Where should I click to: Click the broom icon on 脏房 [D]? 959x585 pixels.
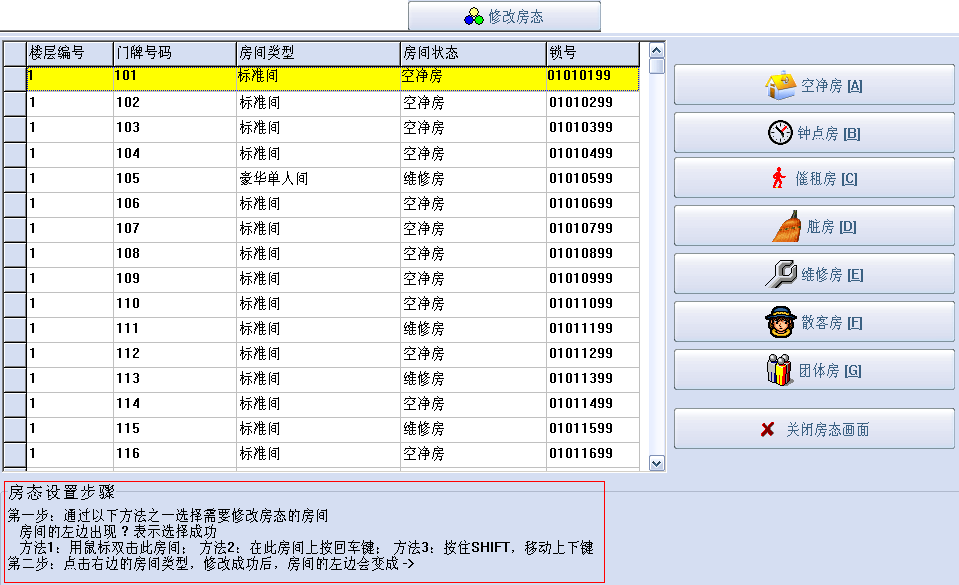coord(786,227)
